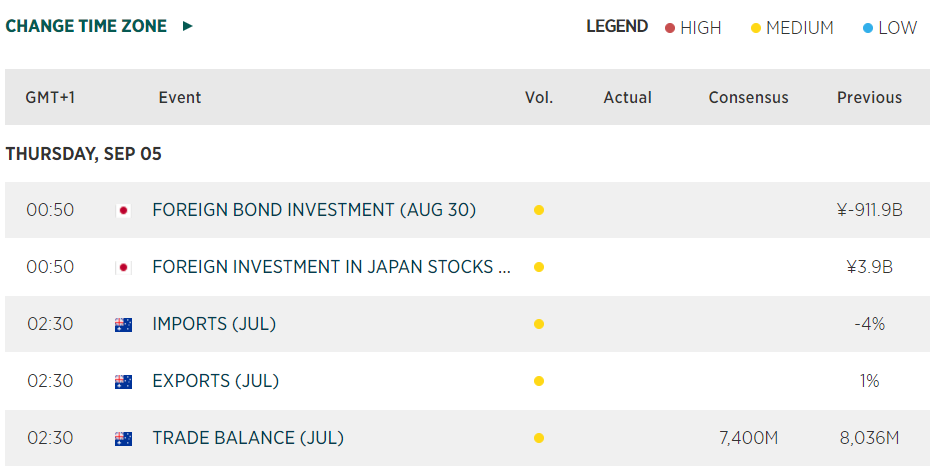The width and height of the screenshot is (933, 470).
Task: Click yellow volatility dot for Trade Balance row
Action: click(x=539, y=438)
